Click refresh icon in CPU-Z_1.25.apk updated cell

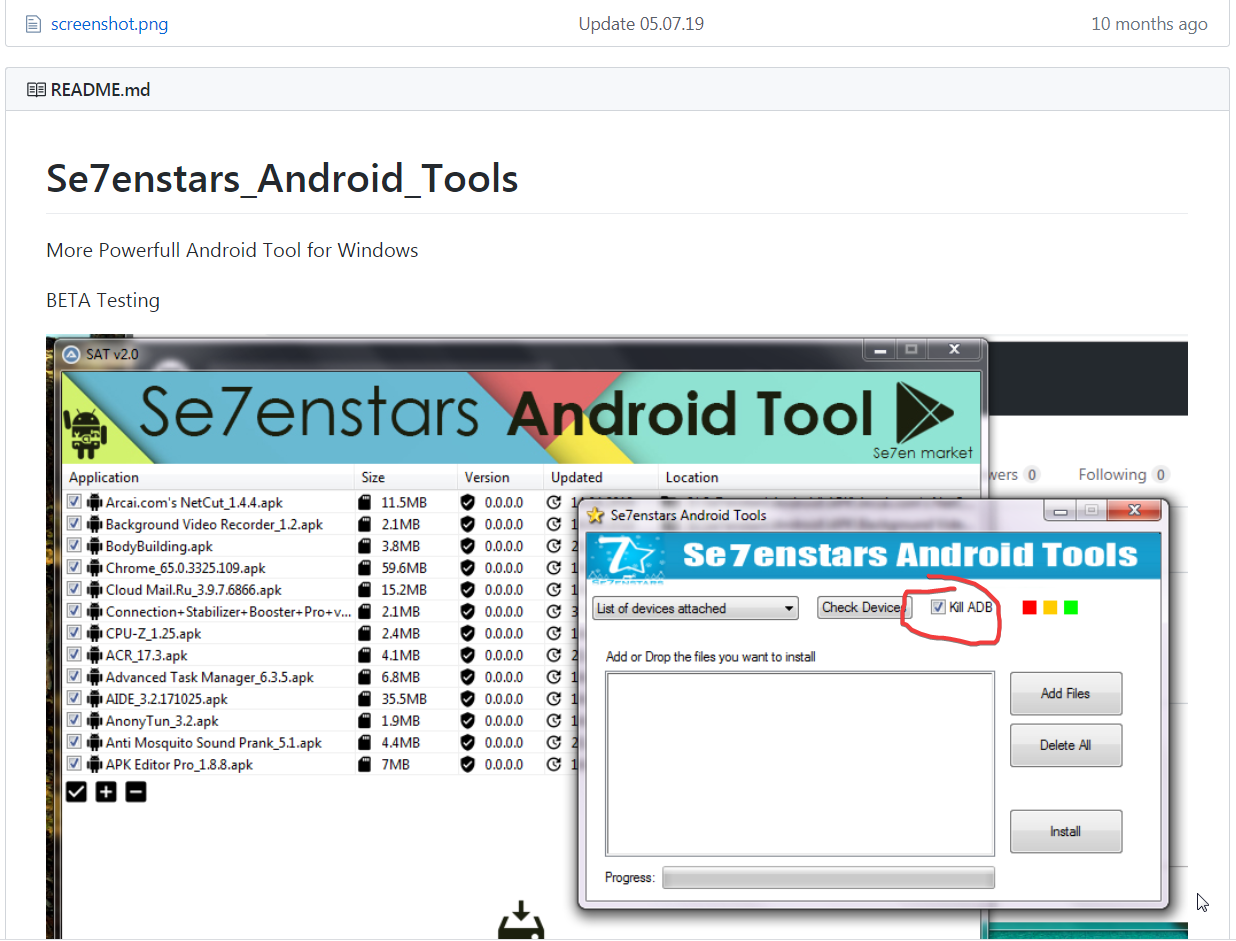(x=554, y=633)
